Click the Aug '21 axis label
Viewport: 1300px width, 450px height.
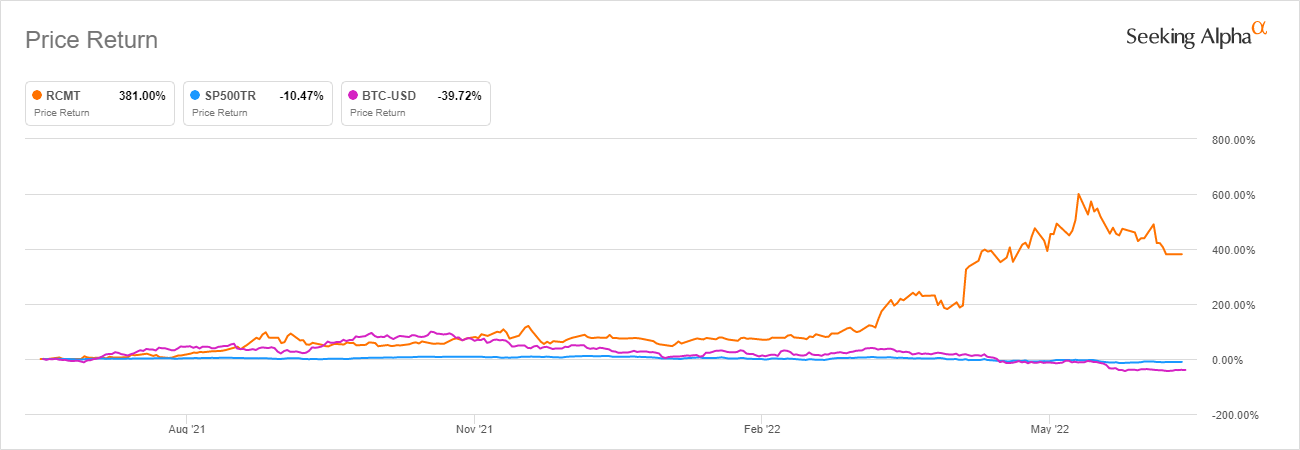pos(187,429)
